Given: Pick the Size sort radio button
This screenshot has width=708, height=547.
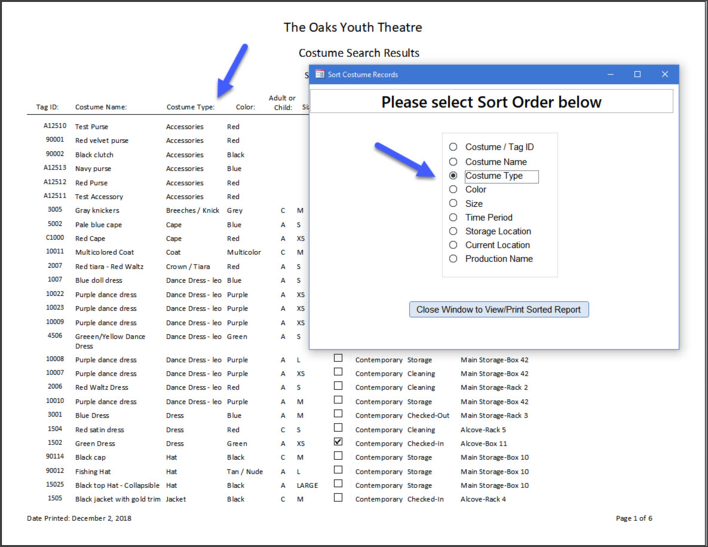Looking at the screenshot, I should pyautogui.click(x=453, y=203).
